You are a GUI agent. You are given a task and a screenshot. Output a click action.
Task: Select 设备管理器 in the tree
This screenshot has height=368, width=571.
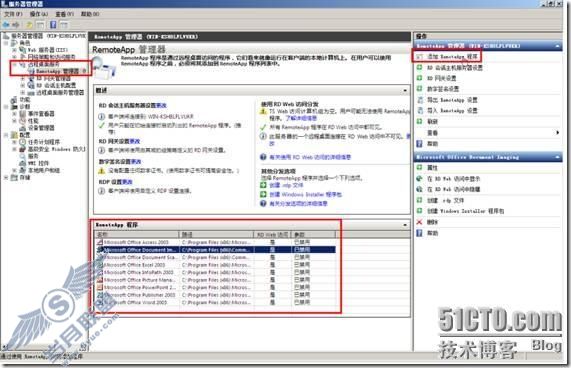click(41, 128)
